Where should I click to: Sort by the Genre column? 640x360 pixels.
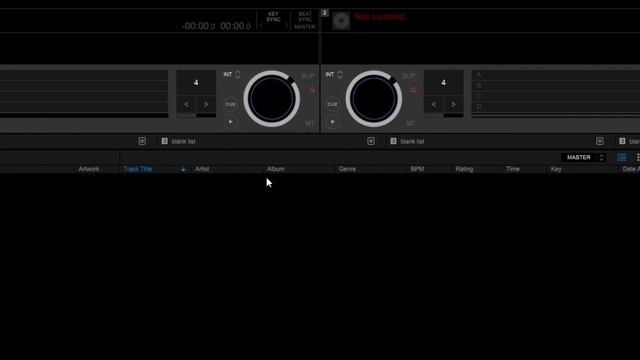tap(347, 169)
